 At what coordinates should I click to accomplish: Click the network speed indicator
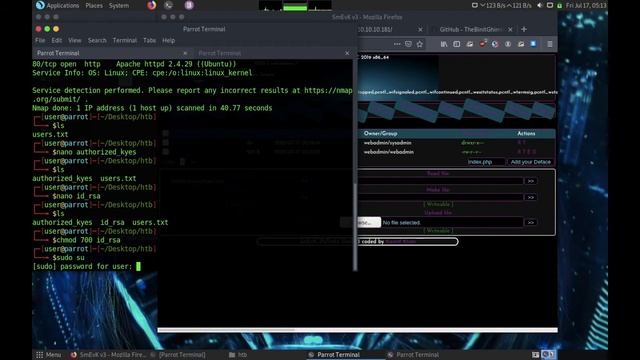(x=502, y=5)
